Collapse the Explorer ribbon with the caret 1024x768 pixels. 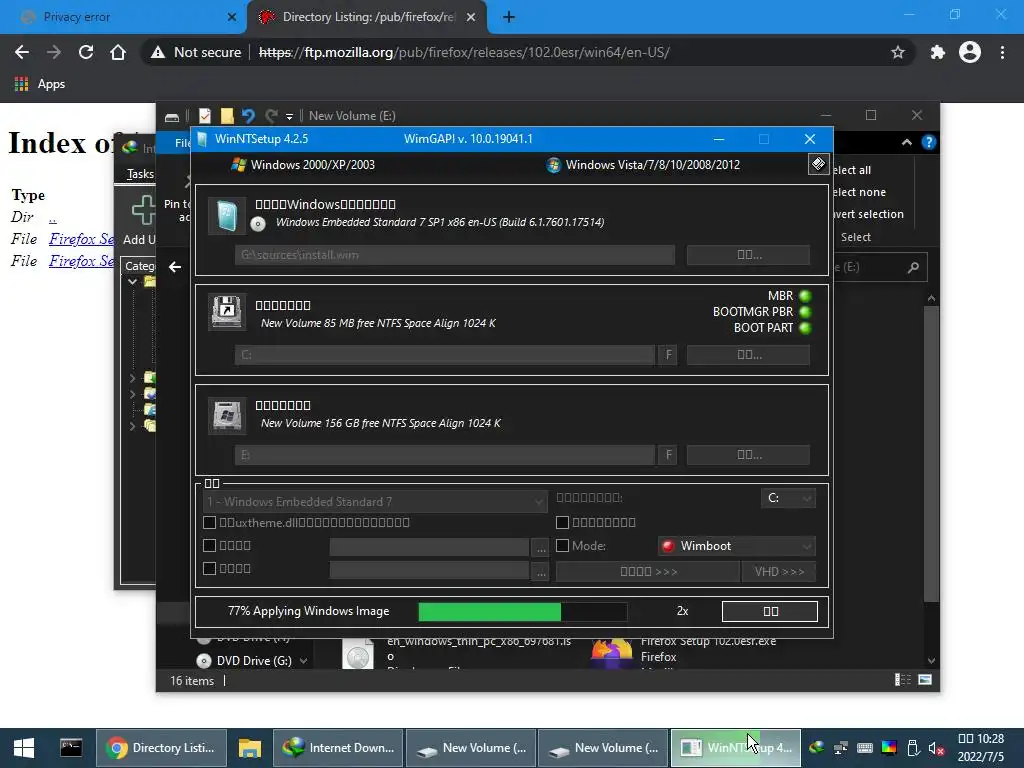[906, 142]
